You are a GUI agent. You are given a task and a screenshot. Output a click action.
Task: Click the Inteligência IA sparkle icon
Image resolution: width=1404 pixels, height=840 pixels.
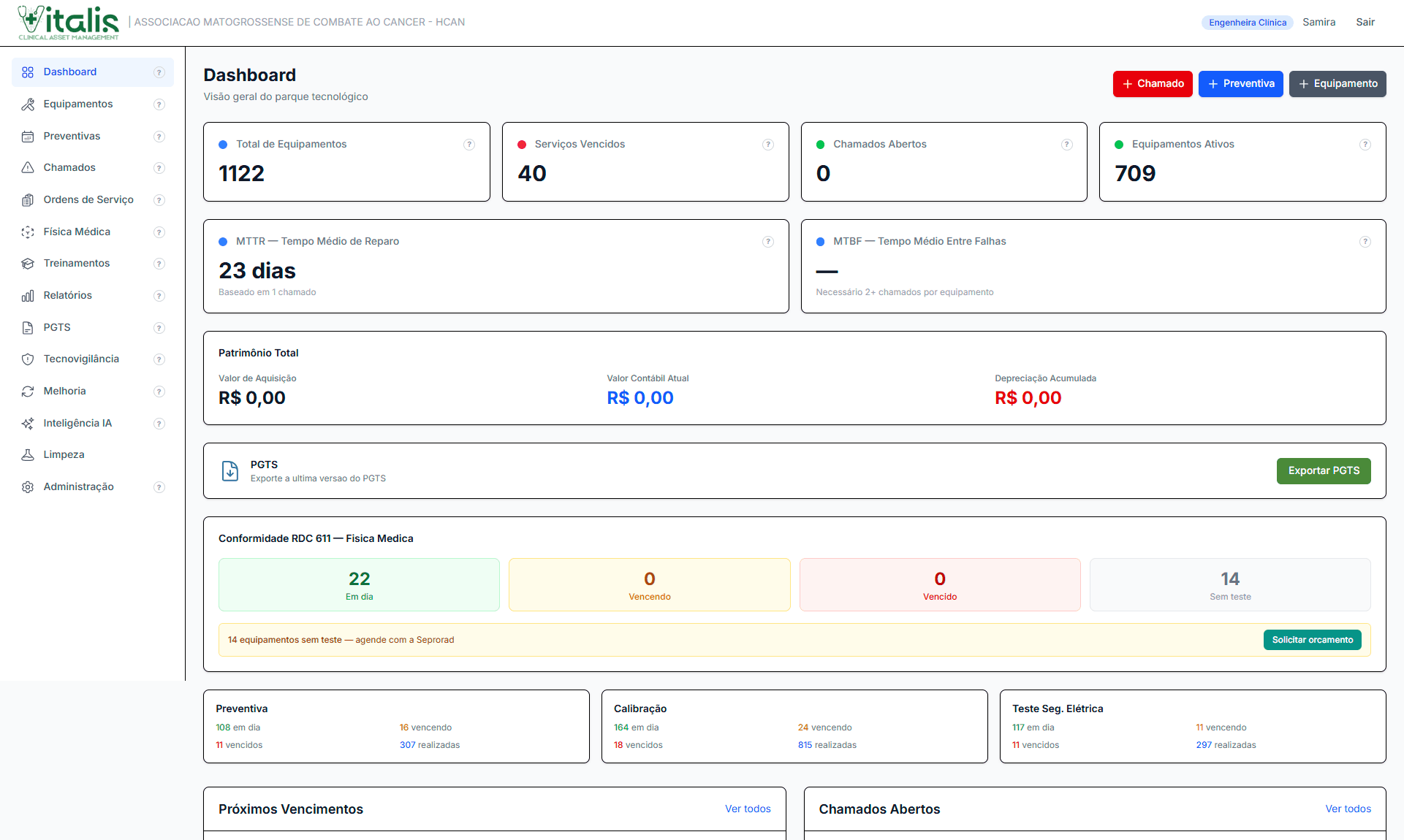28,423
